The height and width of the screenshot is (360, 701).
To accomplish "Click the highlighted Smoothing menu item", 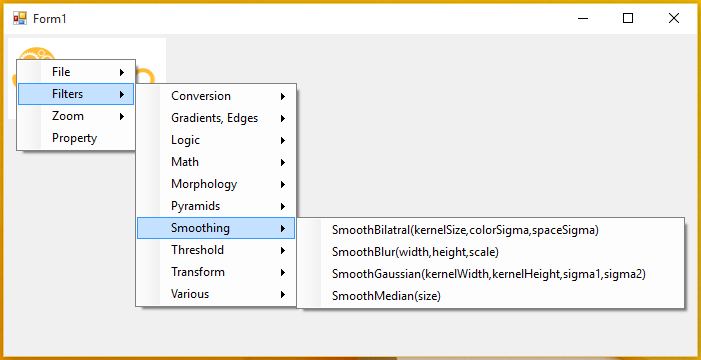I will [215, 228].
